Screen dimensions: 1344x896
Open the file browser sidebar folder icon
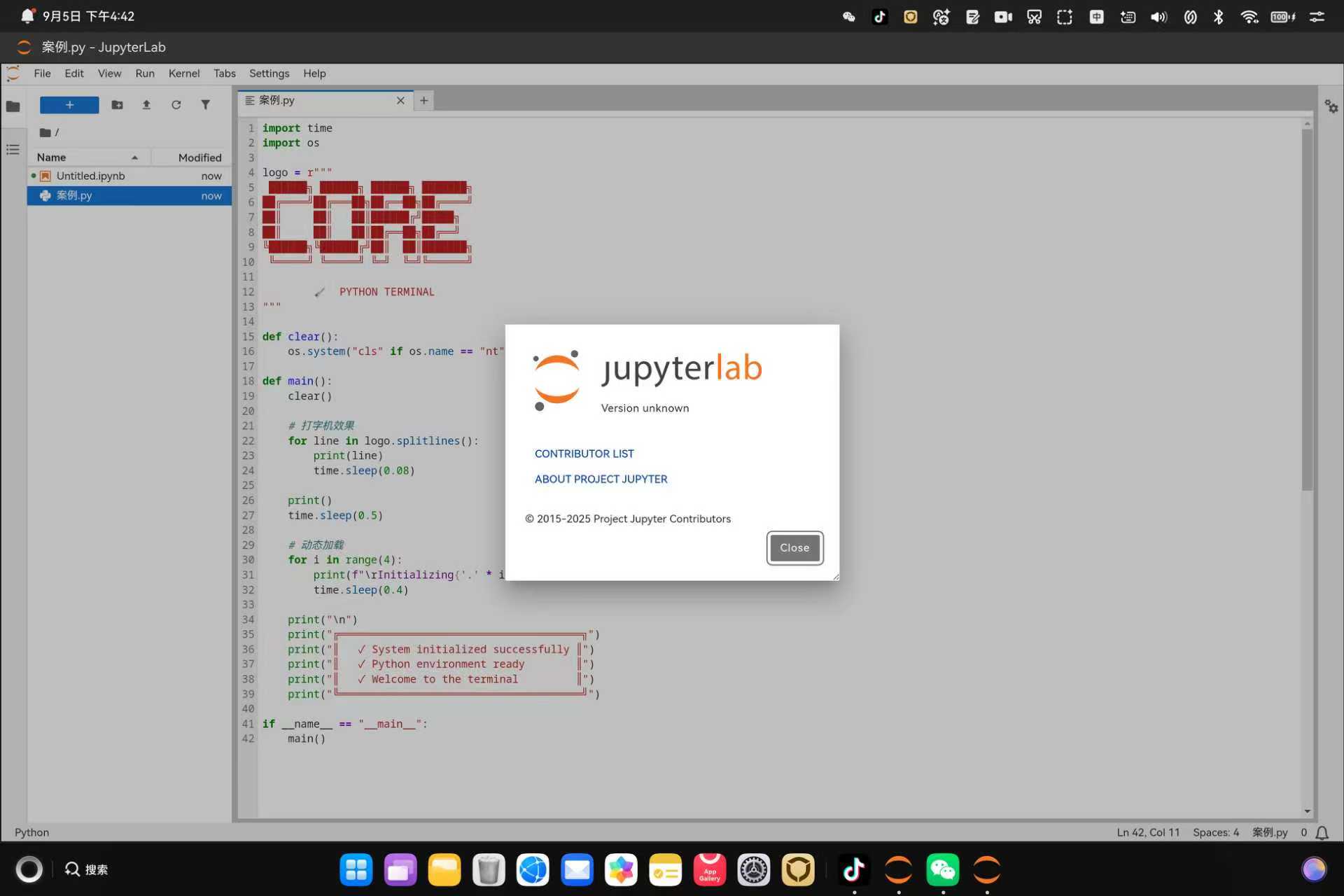(13, 106)
